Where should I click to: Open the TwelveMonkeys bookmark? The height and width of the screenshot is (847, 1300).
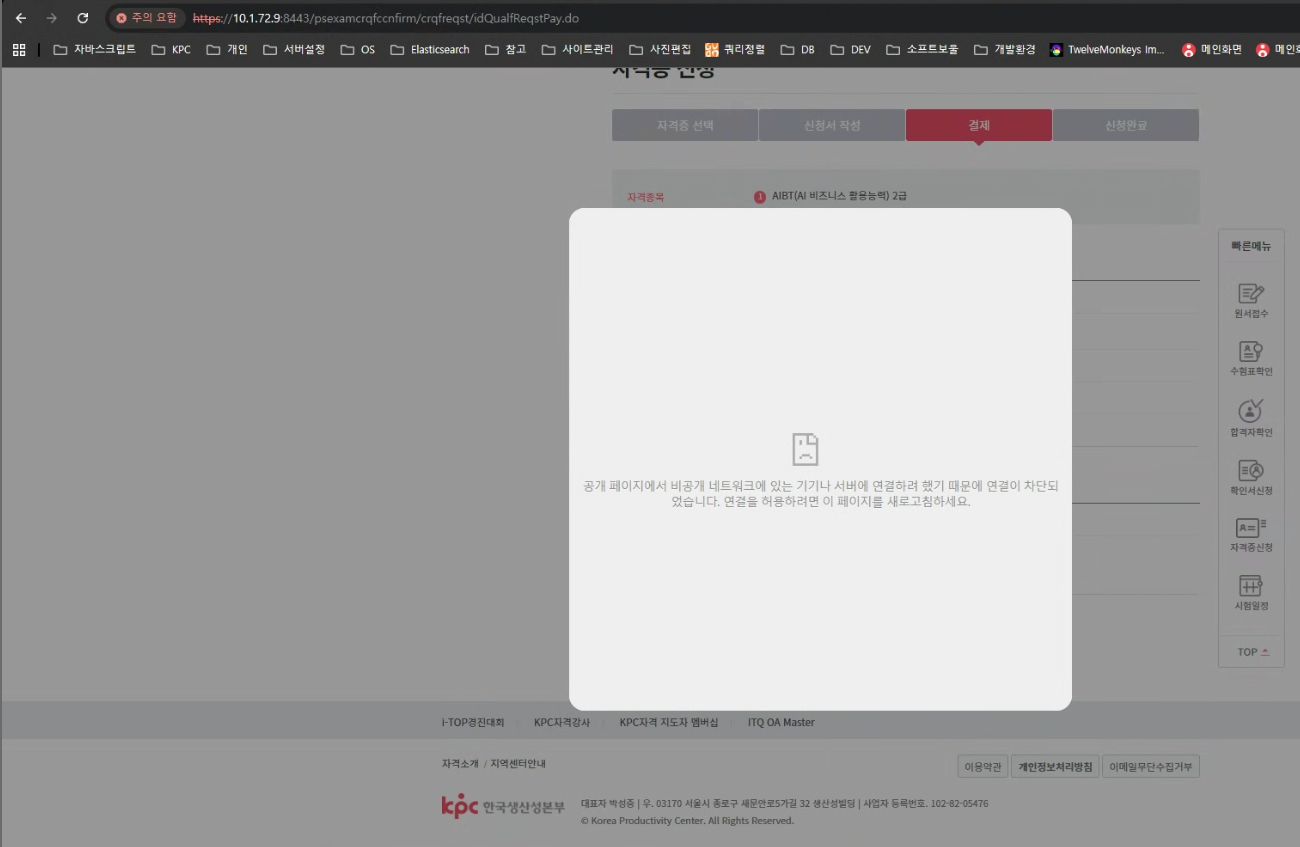1108,49
